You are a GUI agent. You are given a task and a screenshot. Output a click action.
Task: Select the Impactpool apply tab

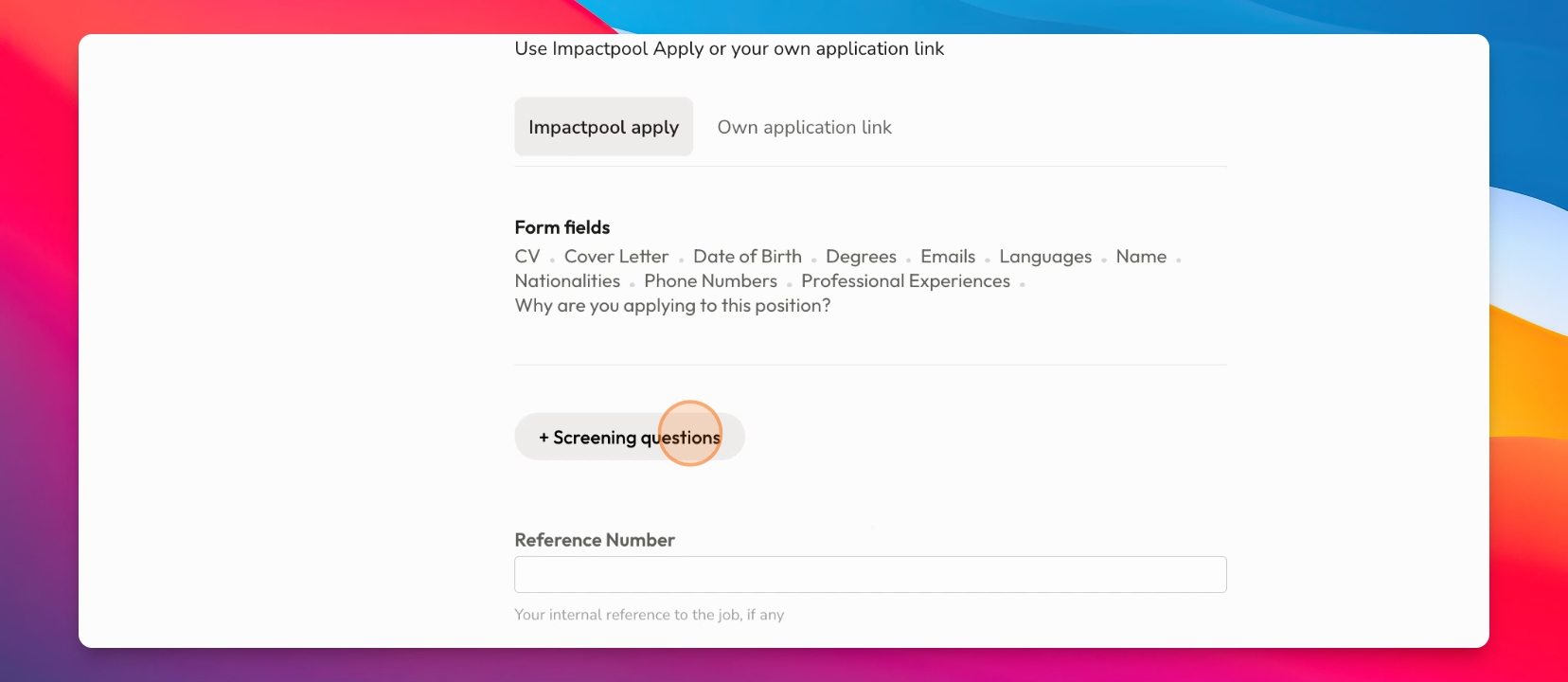coord(603,127)
